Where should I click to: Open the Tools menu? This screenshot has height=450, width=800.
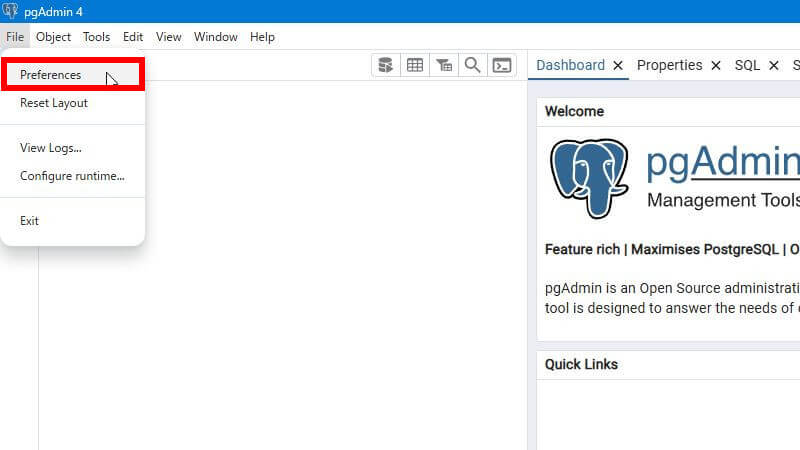click(96, 37)
